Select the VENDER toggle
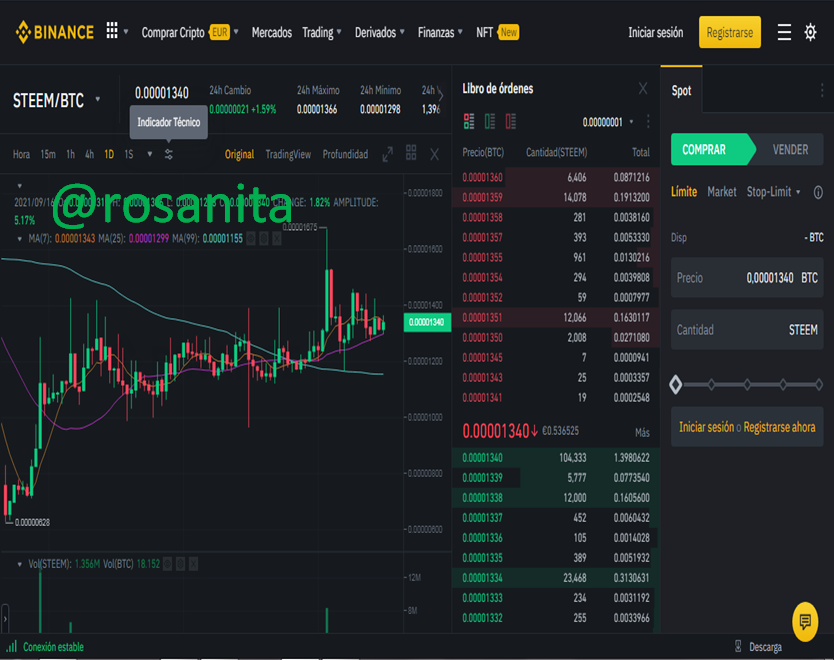The width and height of the screenshot is (834, 660). click(790, 150)
